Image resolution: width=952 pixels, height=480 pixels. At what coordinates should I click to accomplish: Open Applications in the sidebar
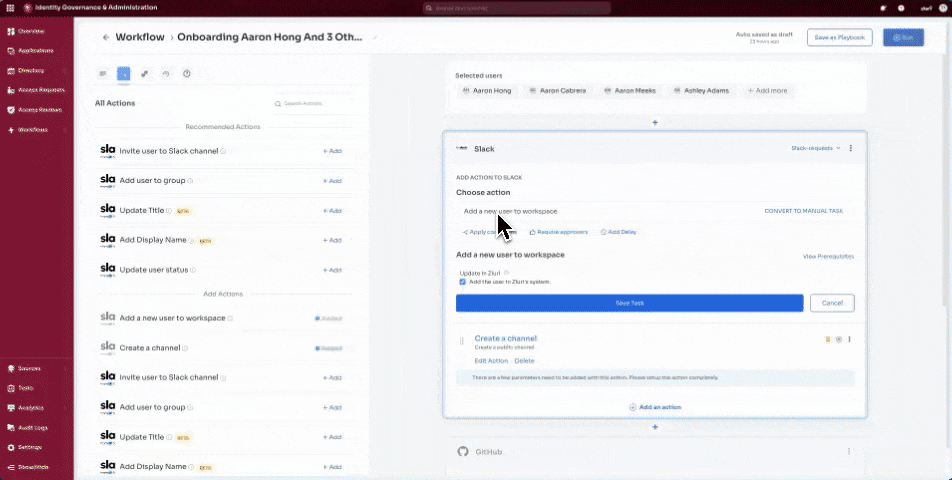tap(30, 51)
